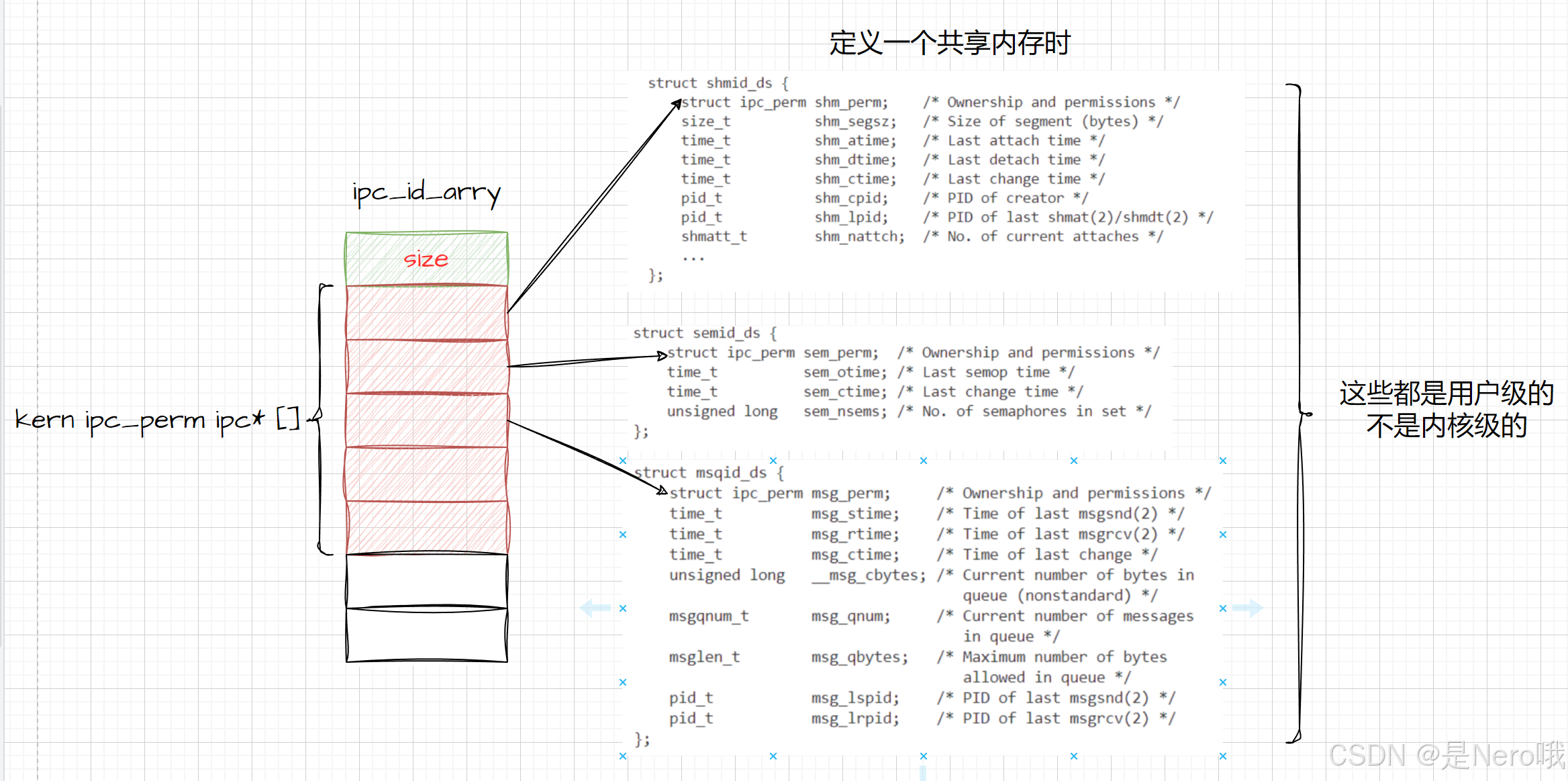The height and width of the screenshot is (781, 1568).
Task: Grab the bottom-left resize handle of msqid_ds image
Action: click(623, 756)
